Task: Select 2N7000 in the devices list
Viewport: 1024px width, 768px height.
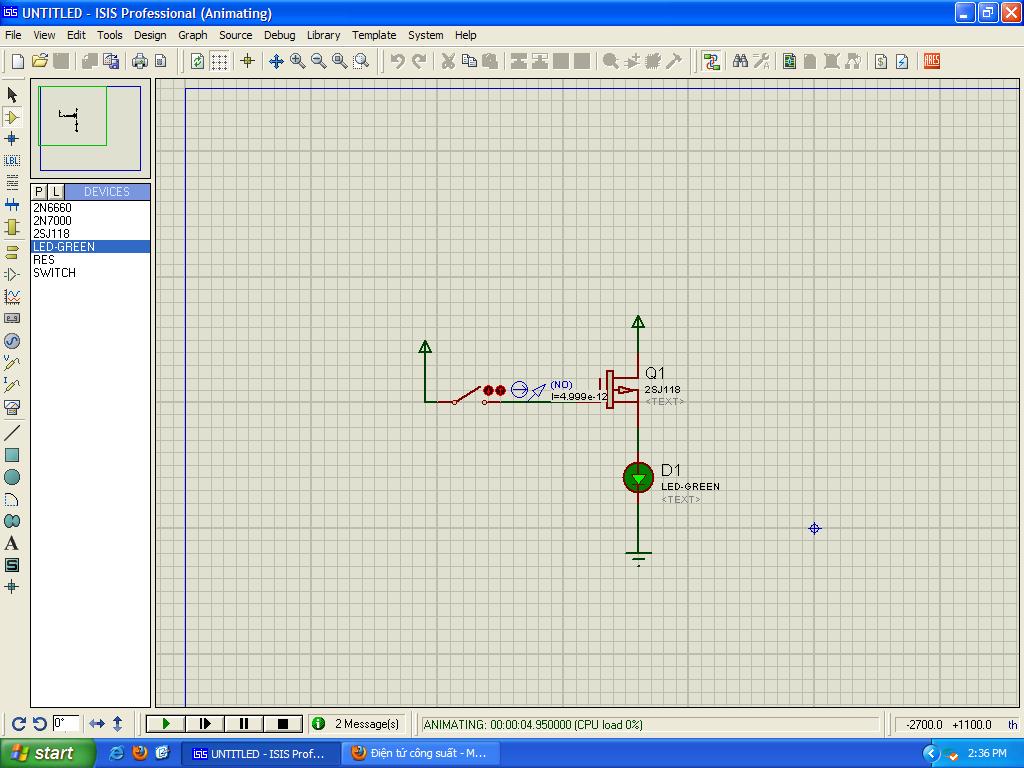Action: 52,221
